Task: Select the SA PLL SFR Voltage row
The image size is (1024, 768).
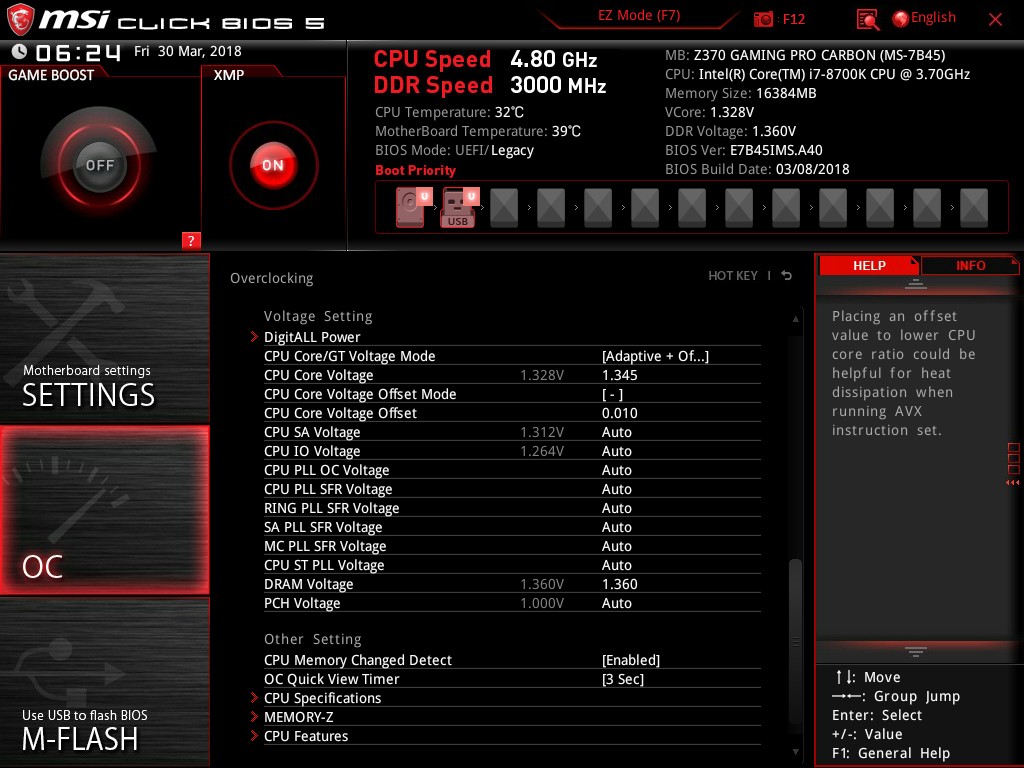Action: [512, 527]
